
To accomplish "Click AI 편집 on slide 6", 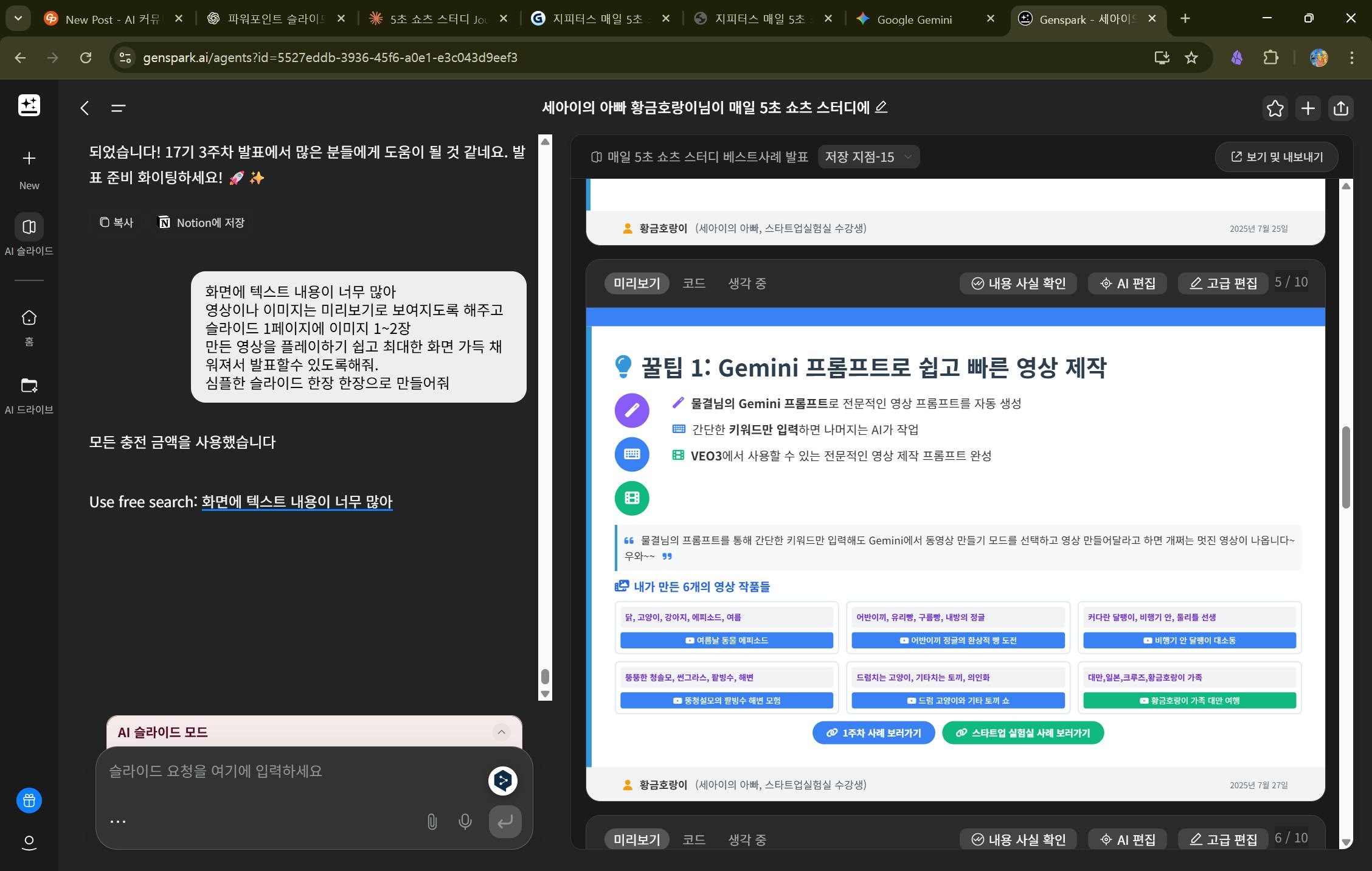I will tap(1128, 839).
